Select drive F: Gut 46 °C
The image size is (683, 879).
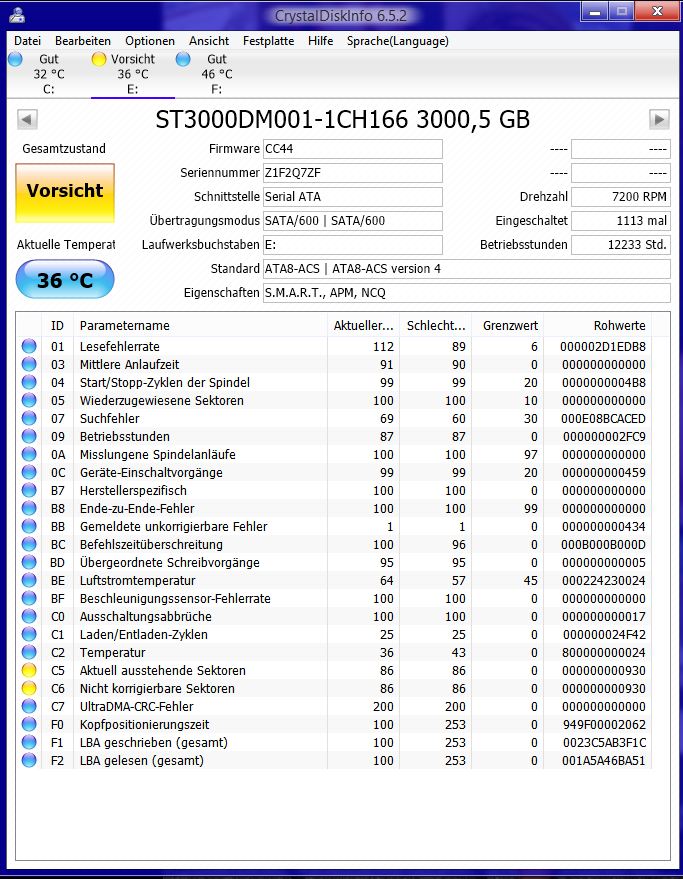click(x=216, y=74)
